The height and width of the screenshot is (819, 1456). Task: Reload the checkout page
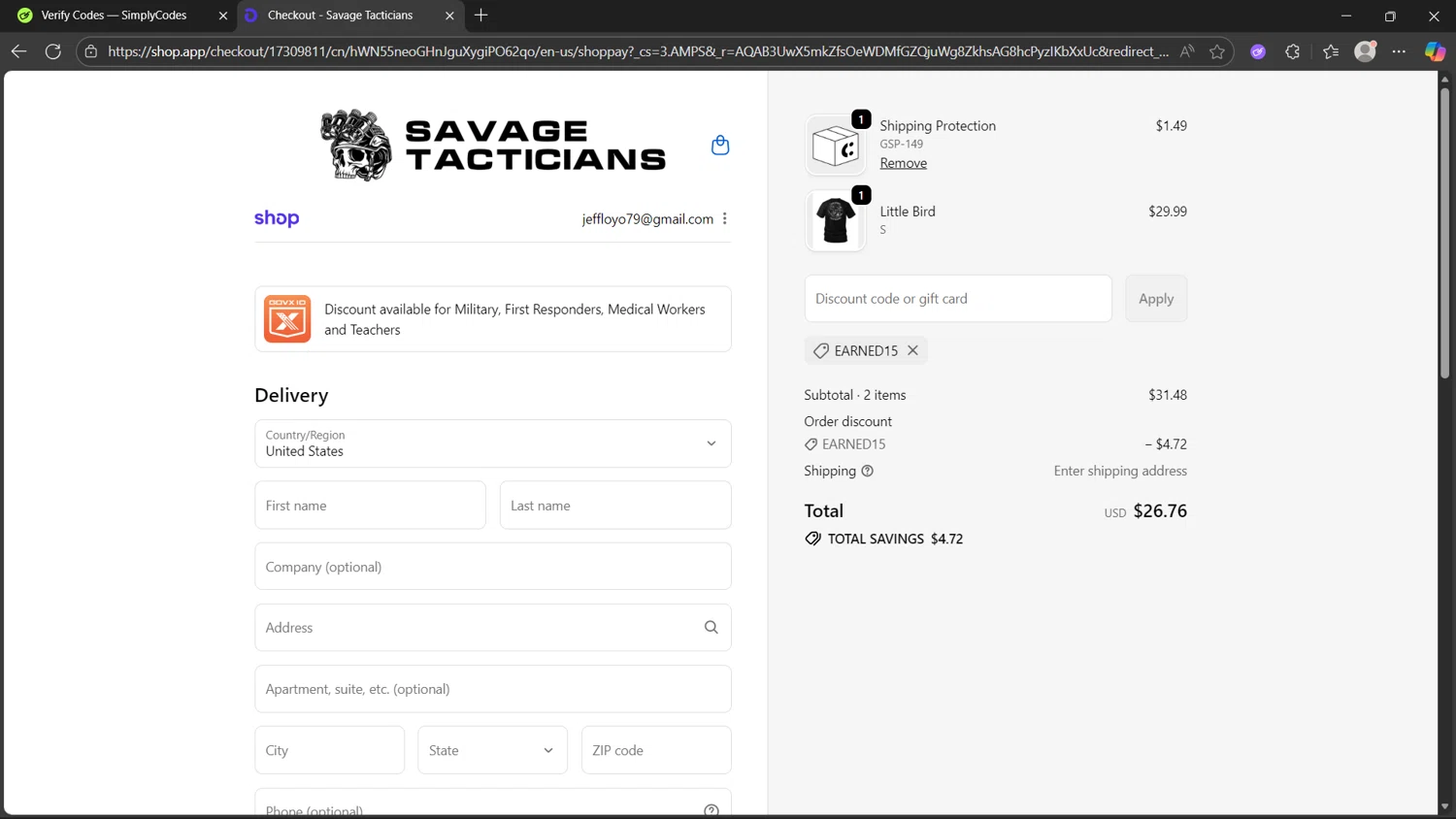(53, 51)
